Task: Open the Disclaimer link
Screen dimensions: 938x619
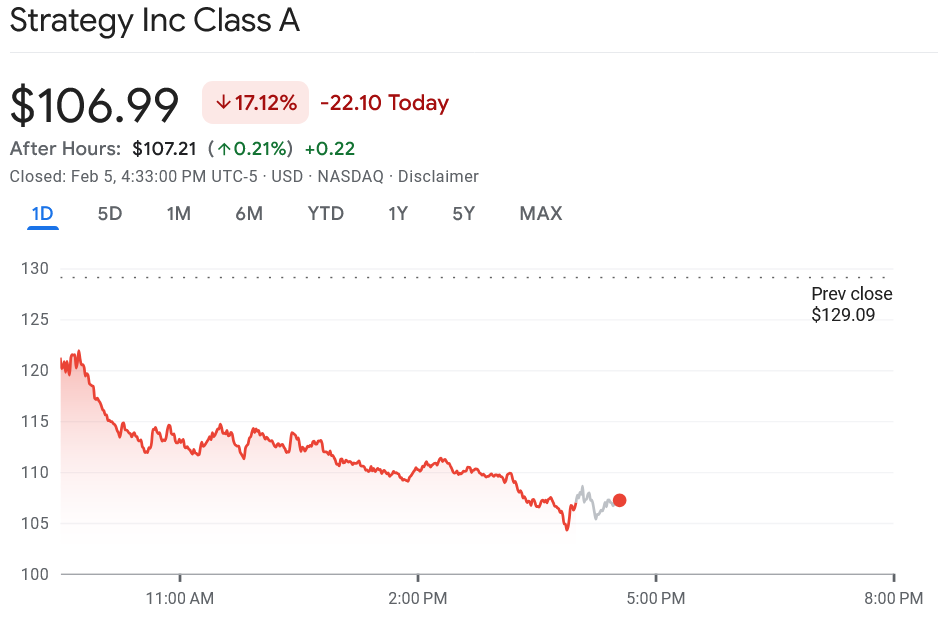Action: [438, 176]
